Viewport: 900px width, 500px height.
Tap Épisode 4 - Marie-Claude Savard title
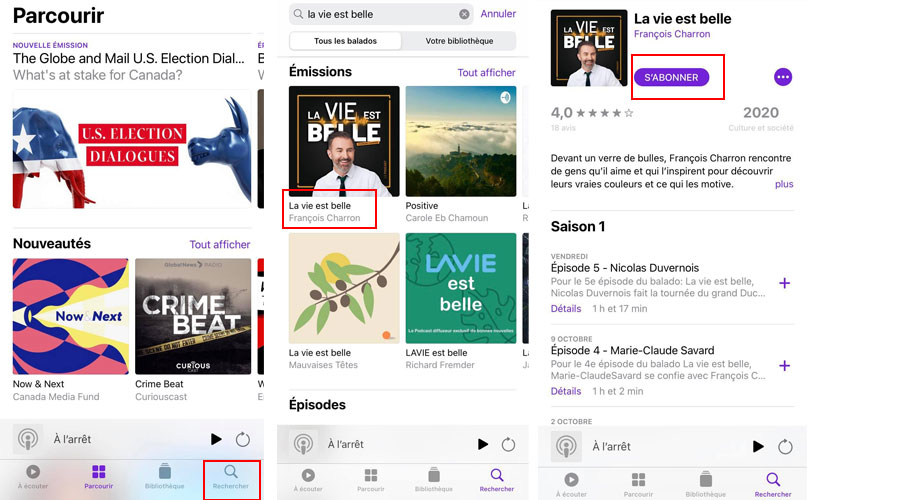pos(633,351)
